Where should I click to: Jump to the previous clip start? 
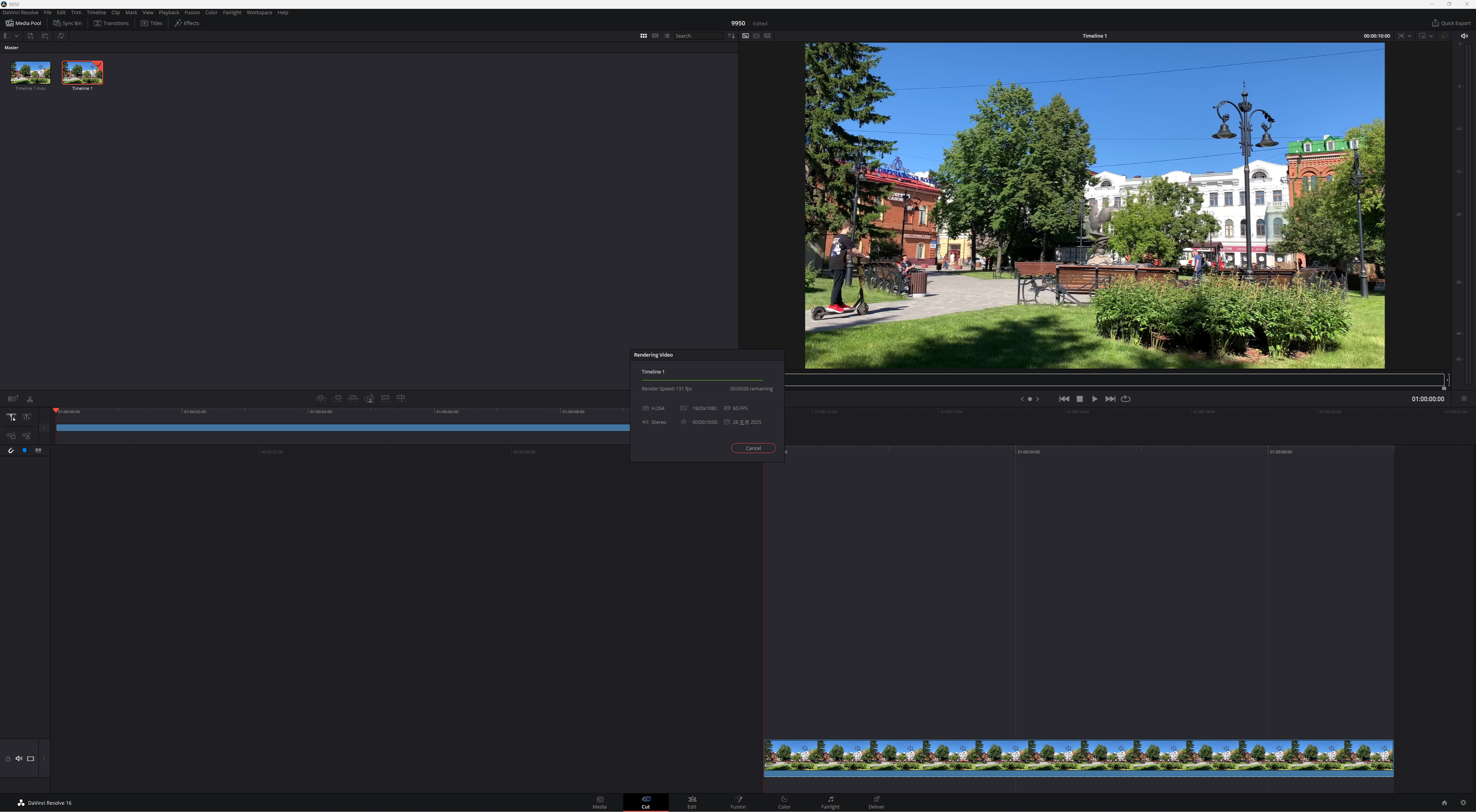coord(1064,399)
